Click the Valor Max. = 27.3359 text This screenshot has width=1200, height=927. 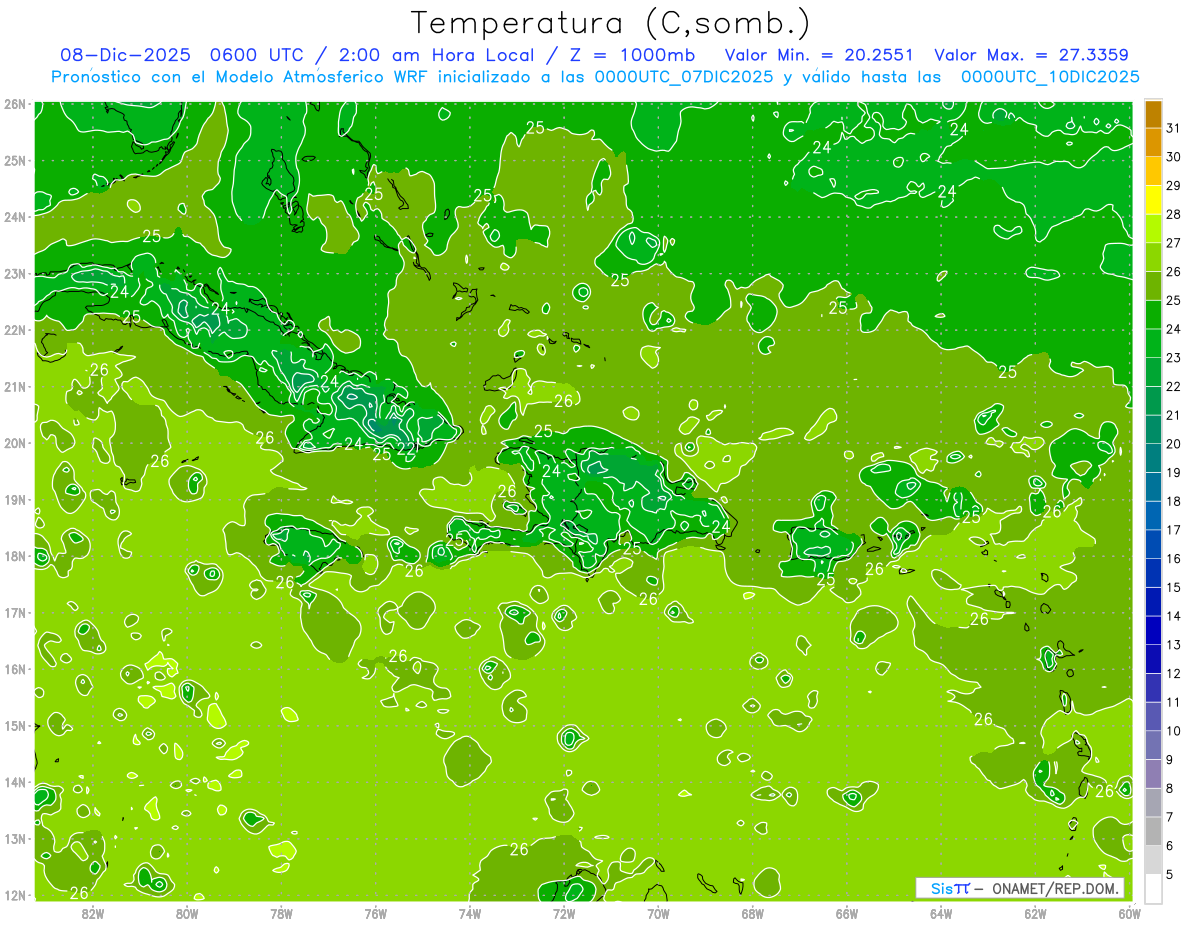coord(1032,55)
